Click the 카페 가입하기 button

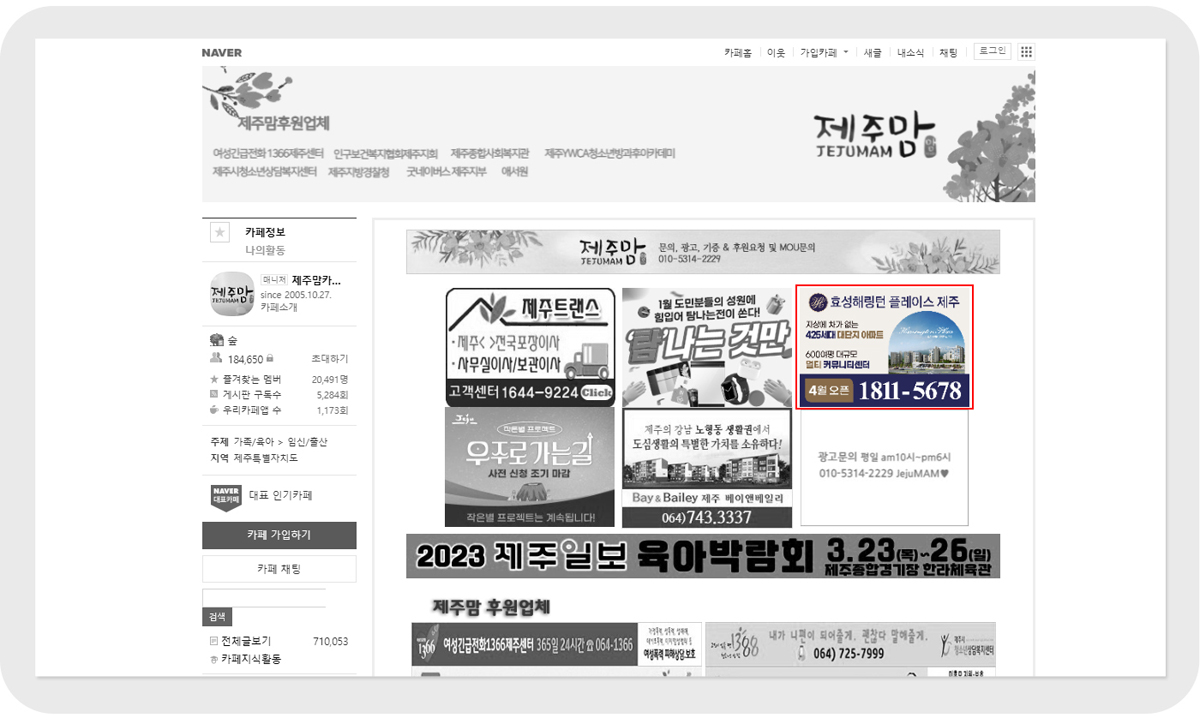(279, 535)
